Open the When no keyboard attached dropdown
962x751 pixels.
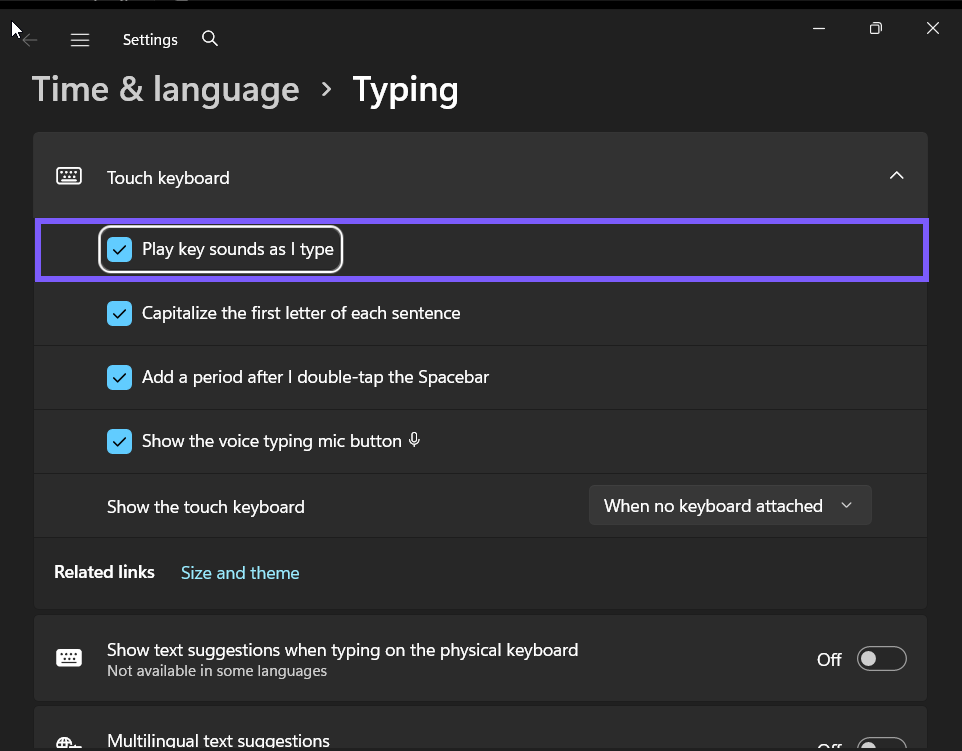point(730,506)
